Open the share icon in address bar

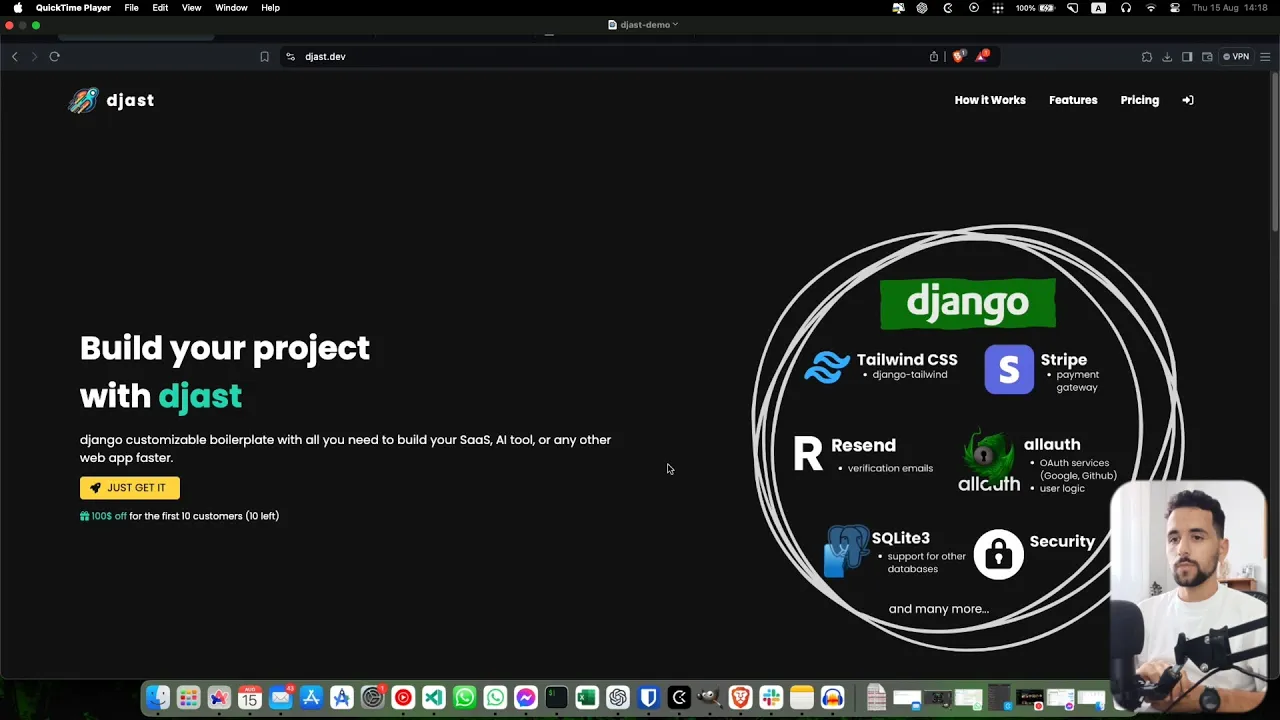[934, 57]
